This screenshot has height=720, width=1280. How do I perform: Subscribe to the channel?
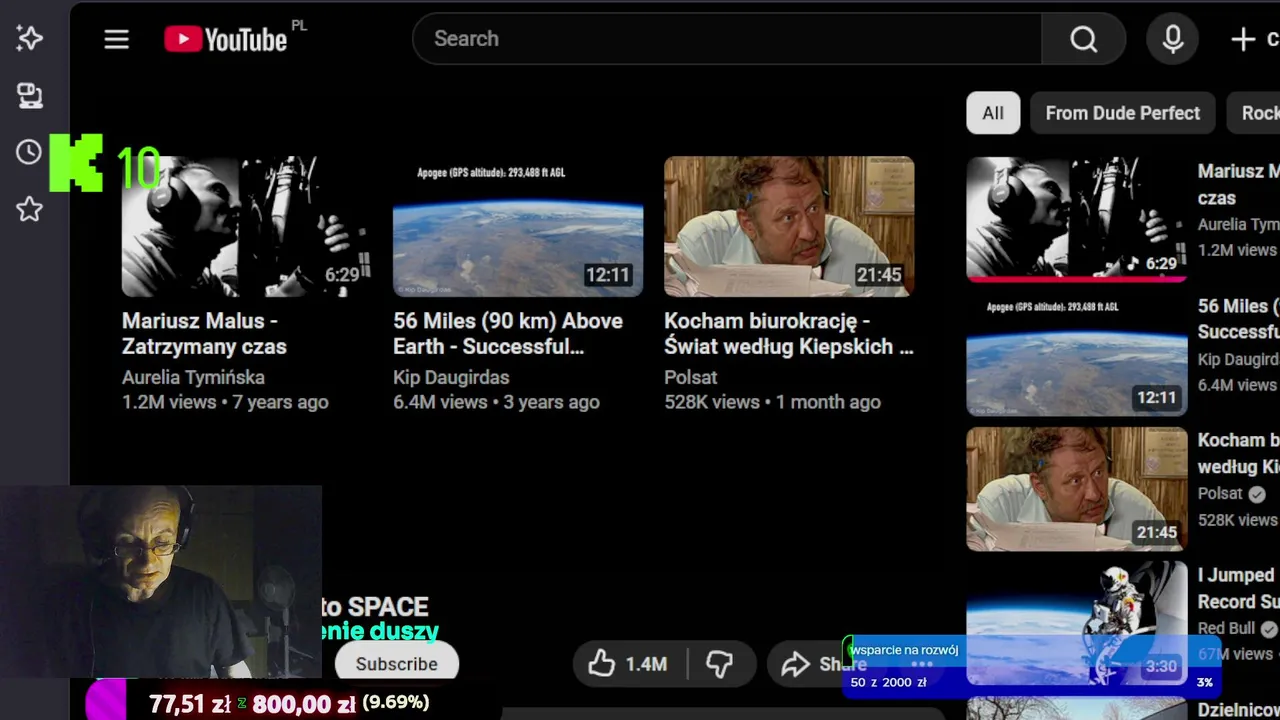[396, 664]
